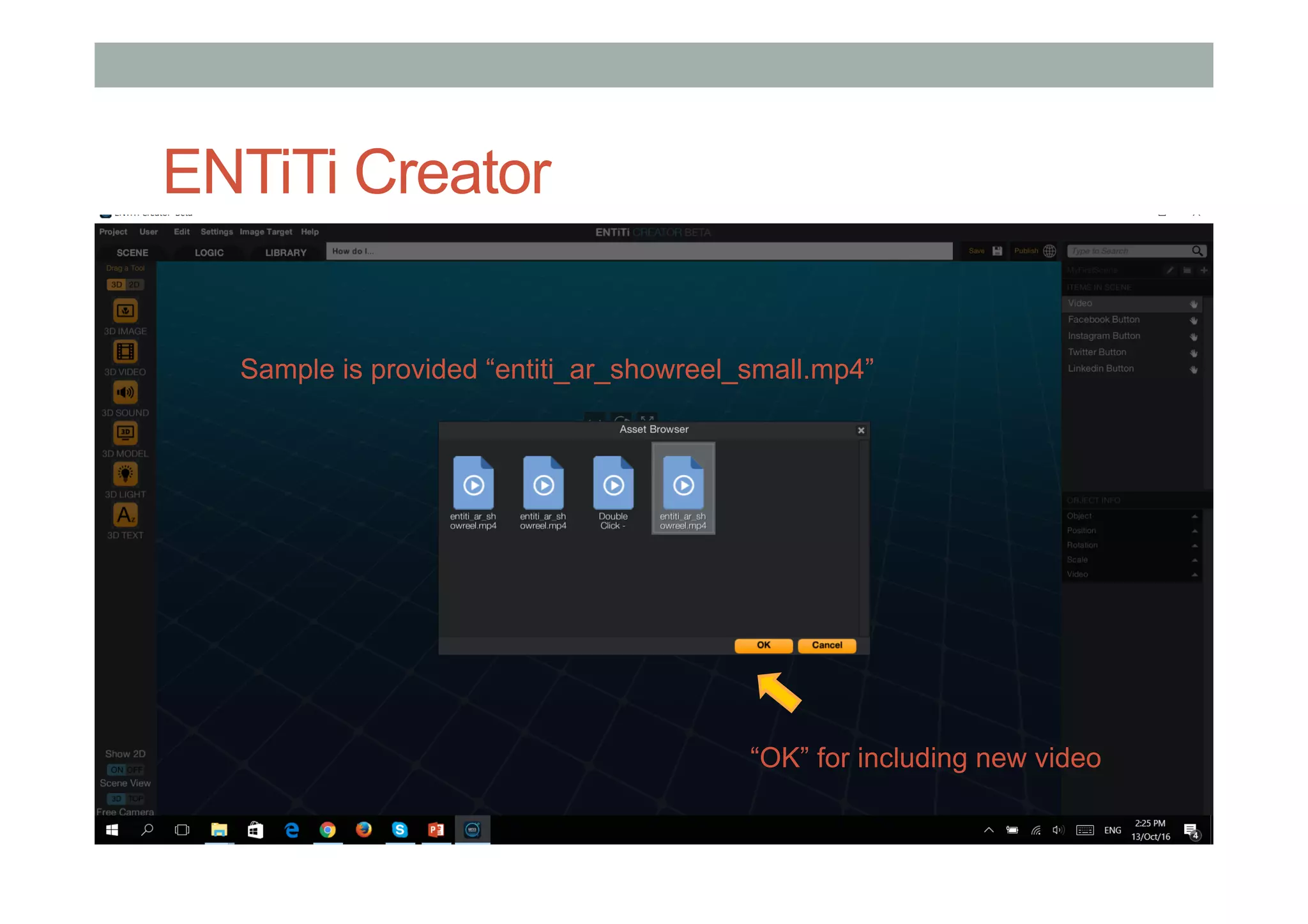Turn Show 2D OFF
The width and height of the screenshot is (1308, 924).
pos(135,770)
